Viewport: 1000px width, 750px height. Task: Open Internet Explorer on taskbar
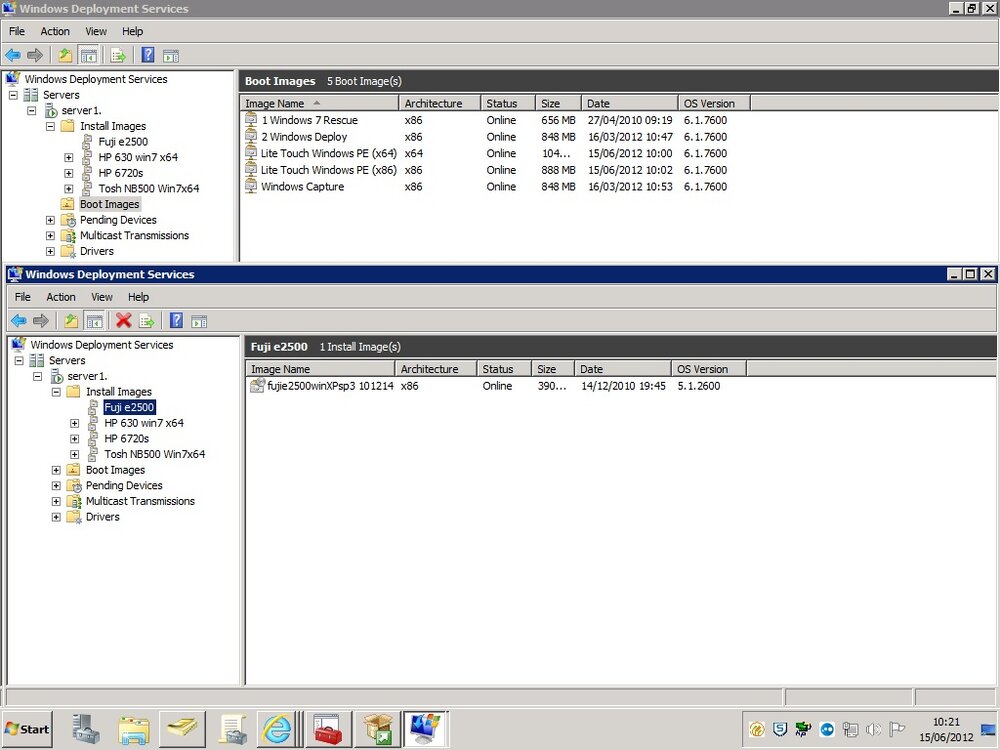coord(277,729)
